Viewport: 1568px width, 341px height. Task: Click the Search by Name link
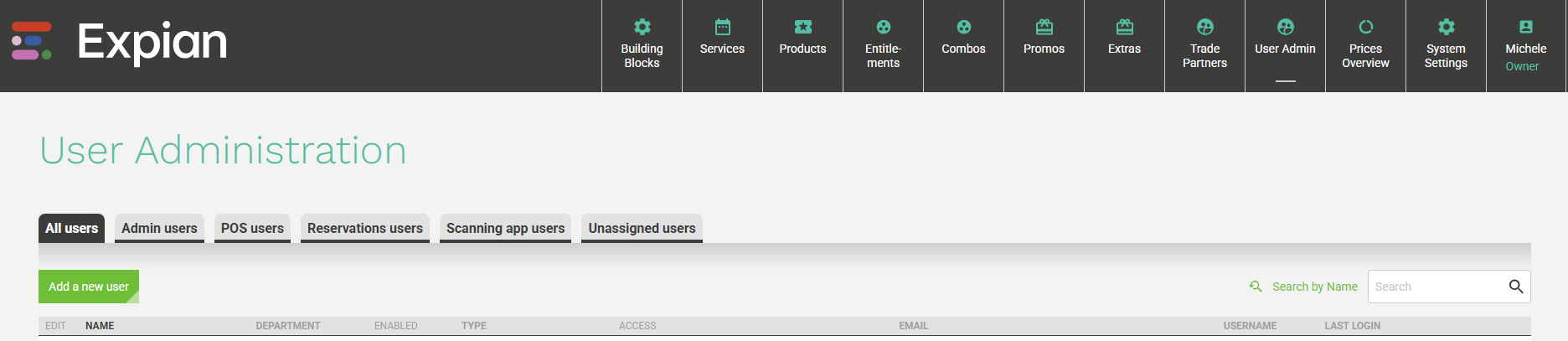pos(1314,287)
